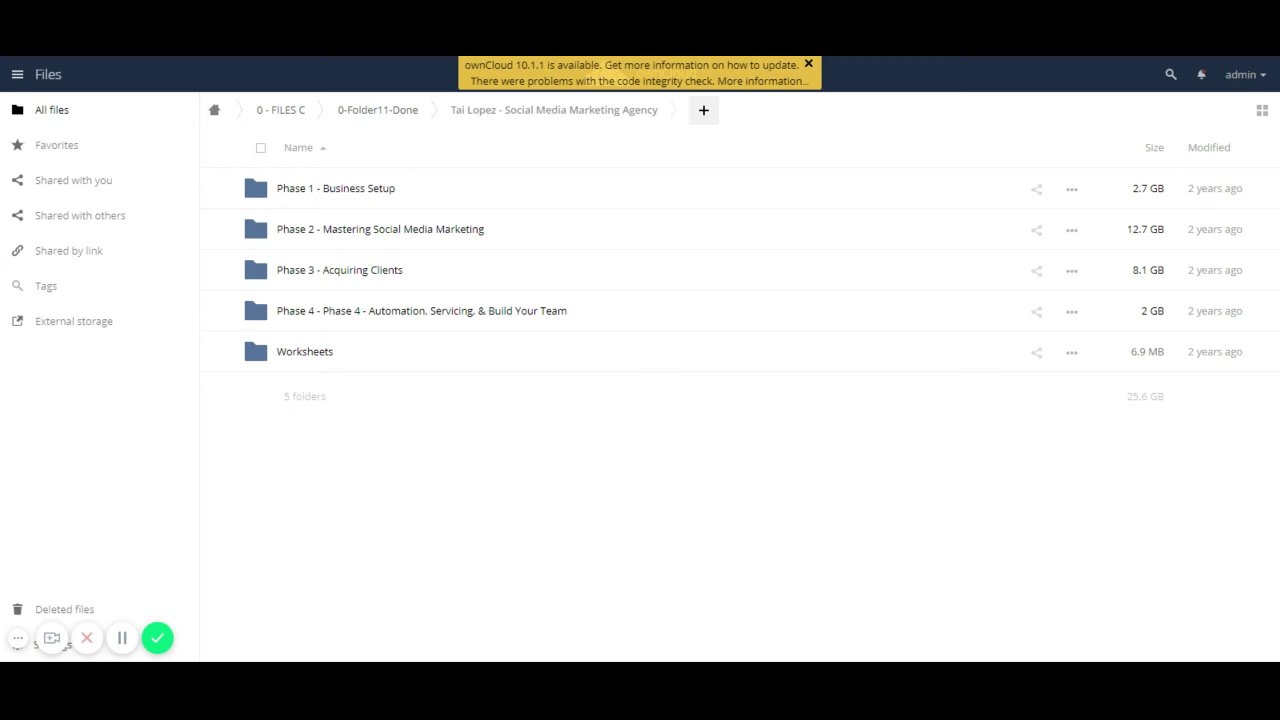Click the 2.7 GB size of Phase 1
Image resolution: width=1280 pixels, height=720 pixels.
click(1148, 188)
